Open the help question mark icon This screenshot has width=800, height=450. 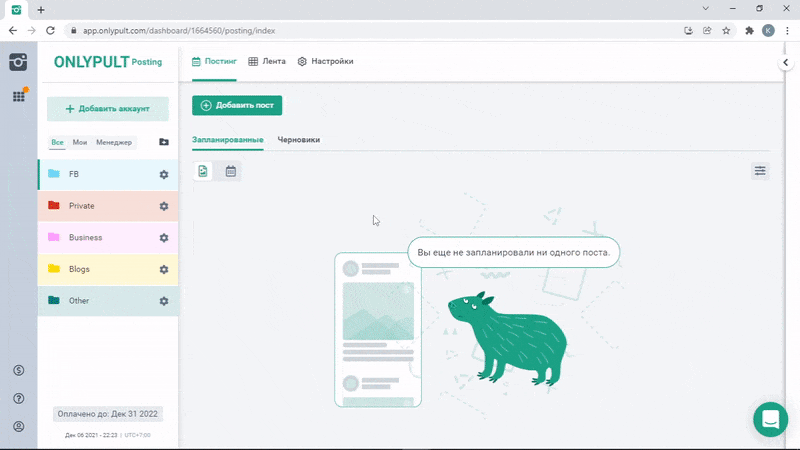coord(18,398)
